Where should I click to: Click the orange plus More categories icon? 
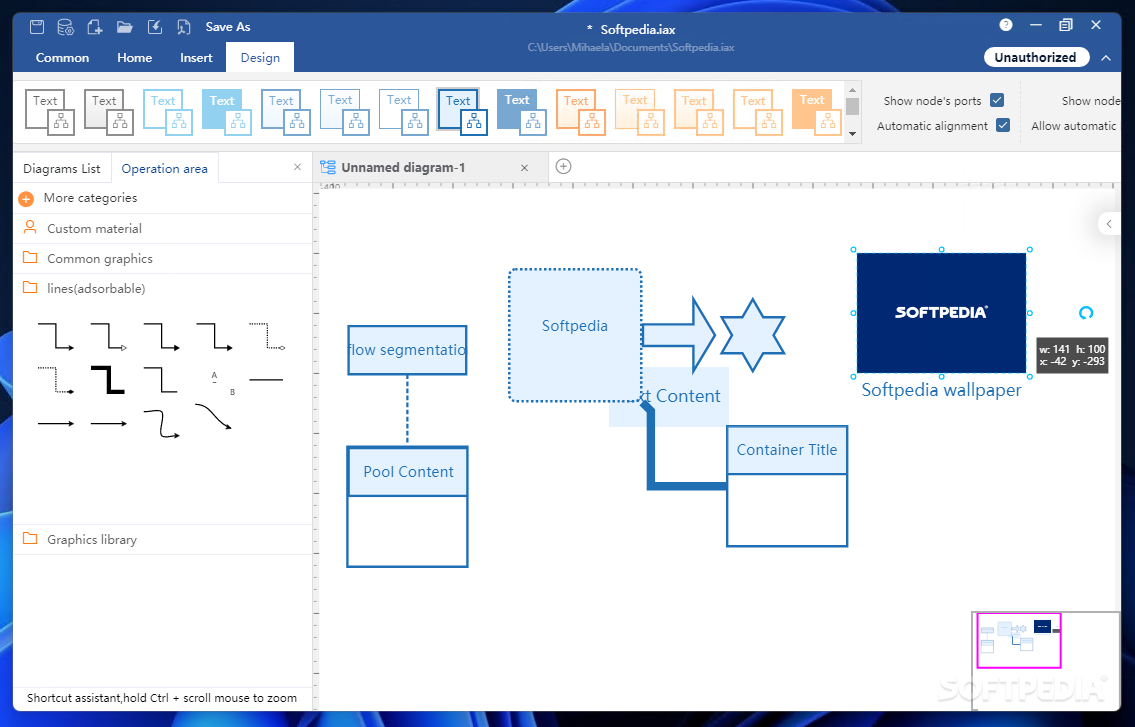pyautogui.click(x=26, y=198)
